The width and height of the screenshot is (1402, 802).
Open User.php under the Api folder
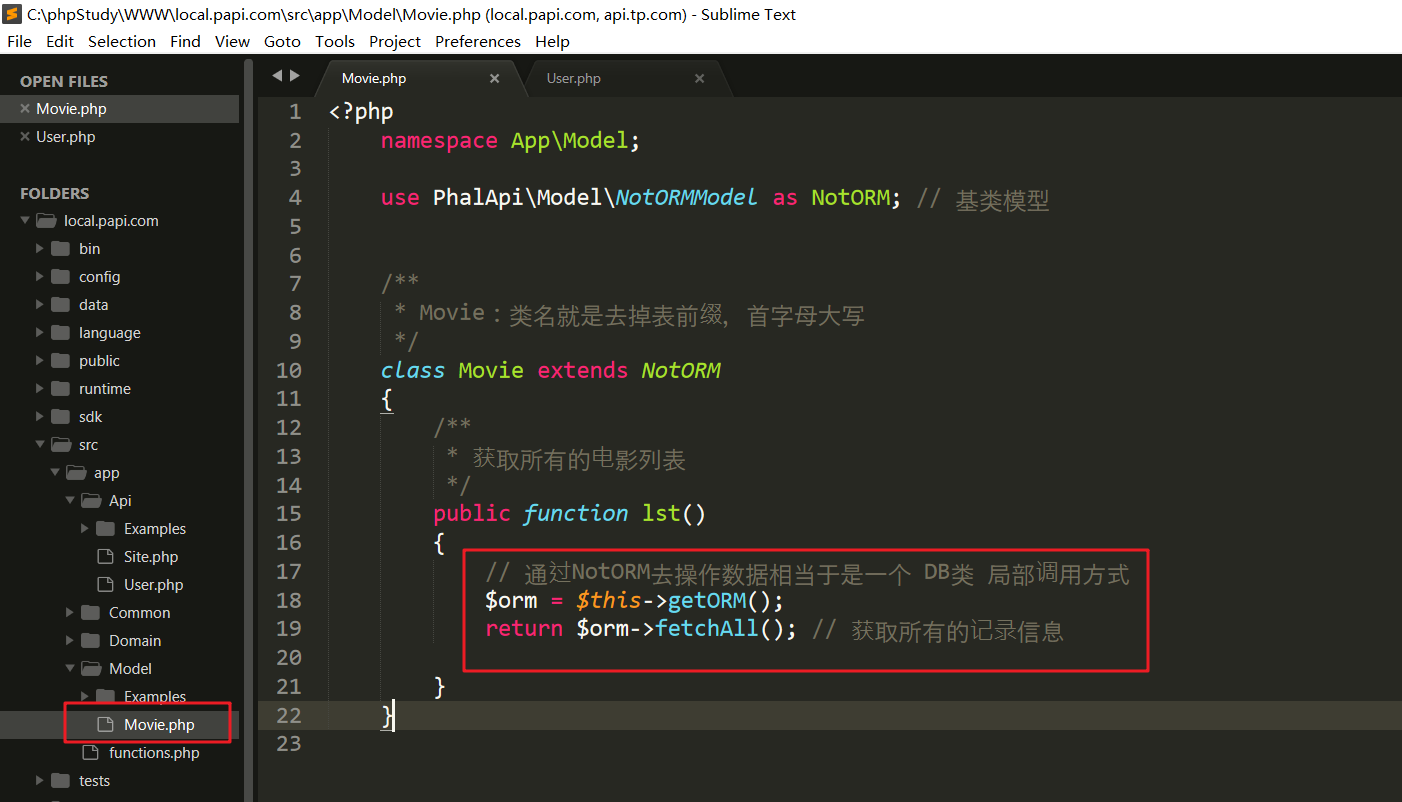154,585
